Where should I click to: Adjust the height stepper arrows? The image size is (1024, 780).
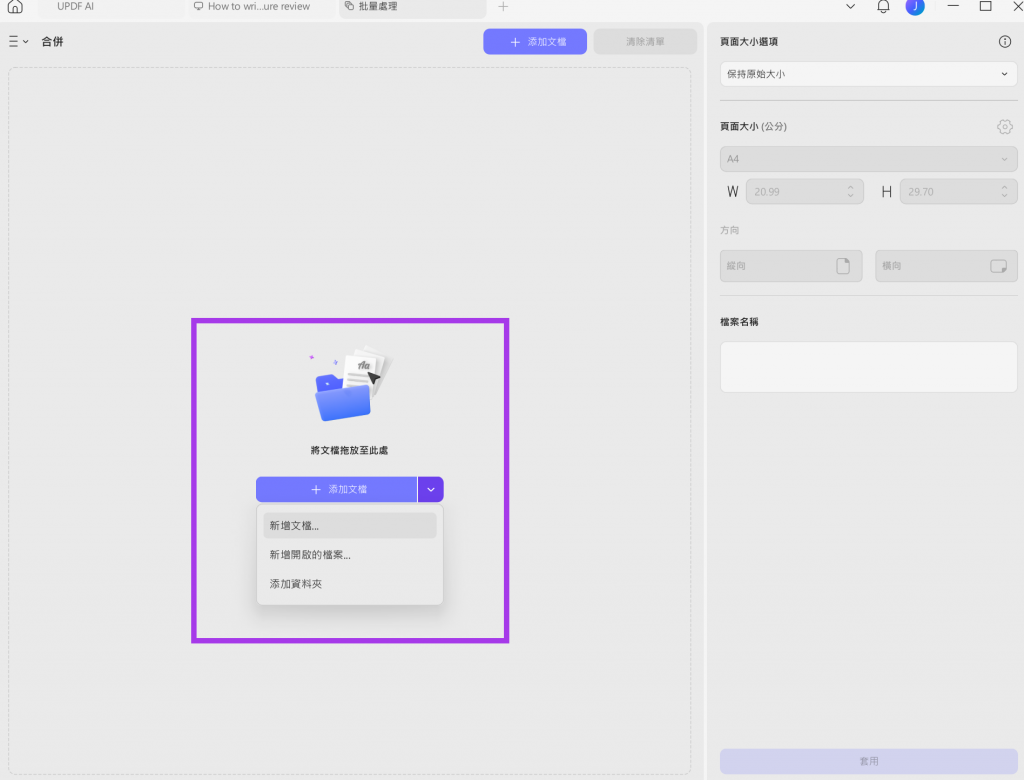1004,192
